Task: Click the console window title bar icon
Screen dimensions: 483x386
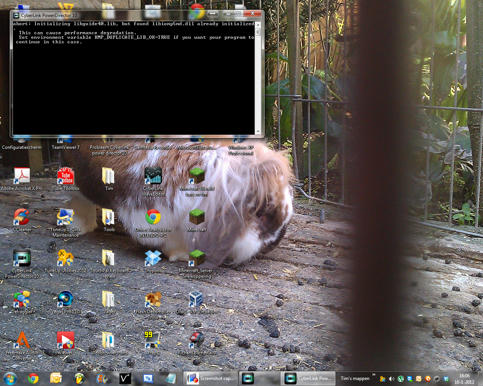Action: click(x=16, y=15)
